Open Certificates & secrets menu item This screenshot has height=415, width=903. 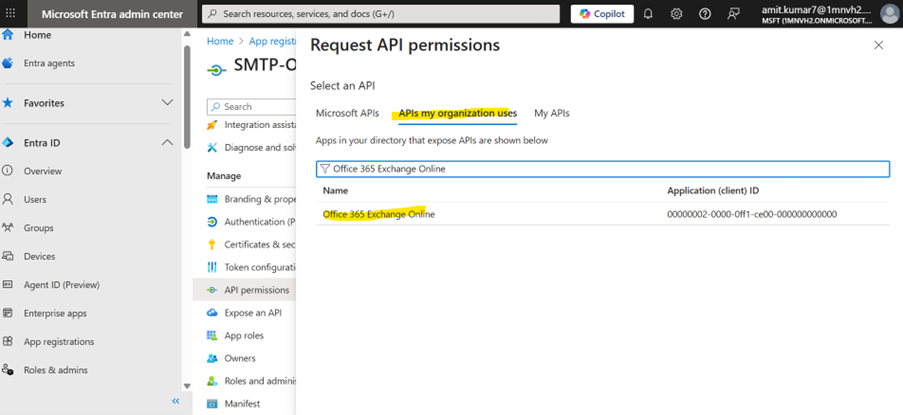pyautogui.click(x=260, y=245)
